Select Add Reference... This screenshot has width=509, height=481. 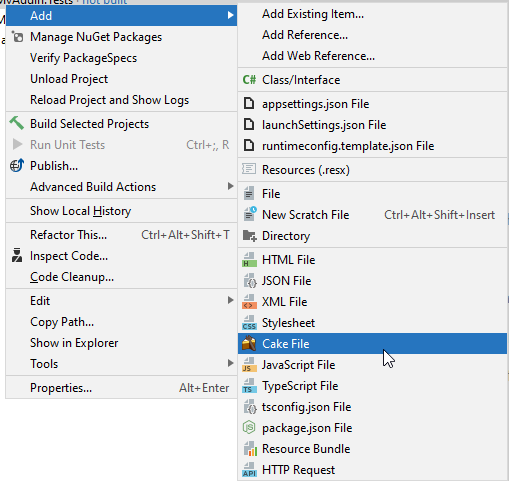pos(372,35)
